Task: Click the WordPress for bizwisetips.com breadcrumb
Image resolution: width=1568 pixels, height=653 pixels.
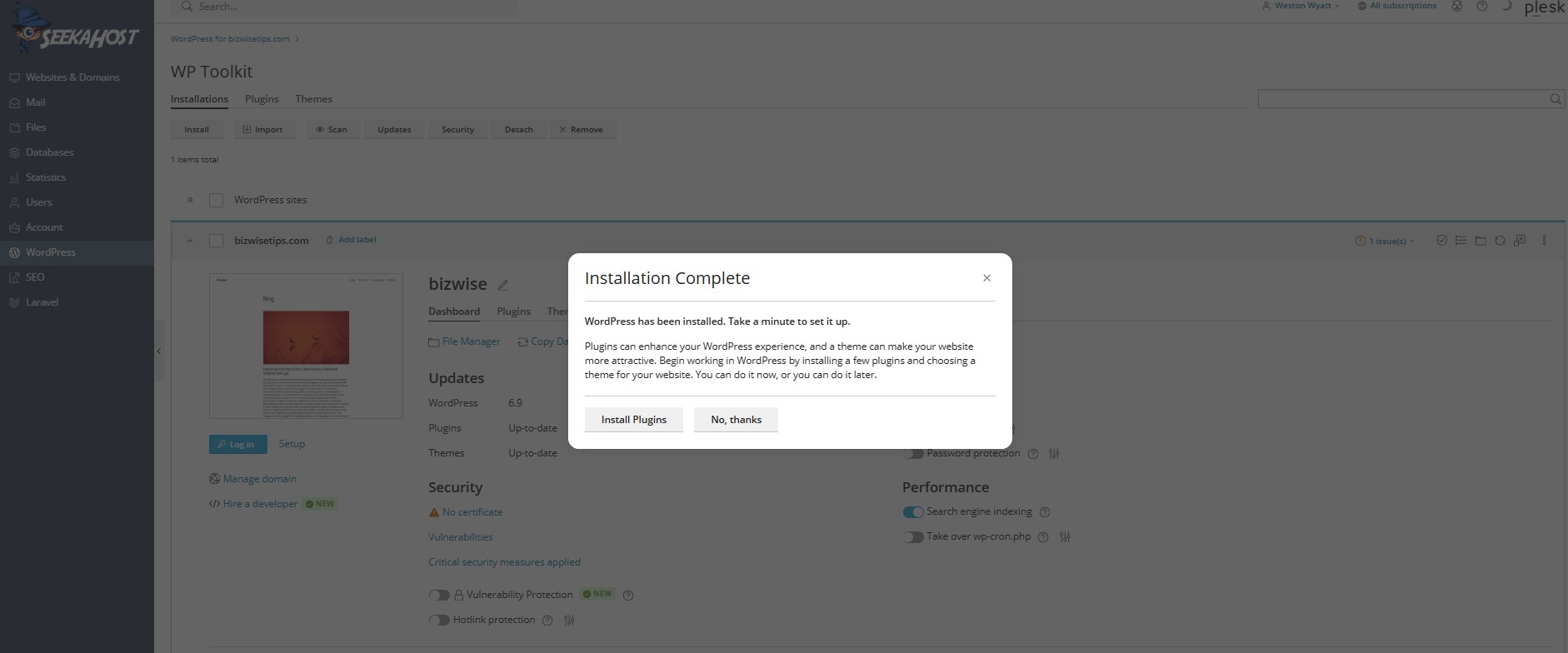Action: tap(230, 39)
